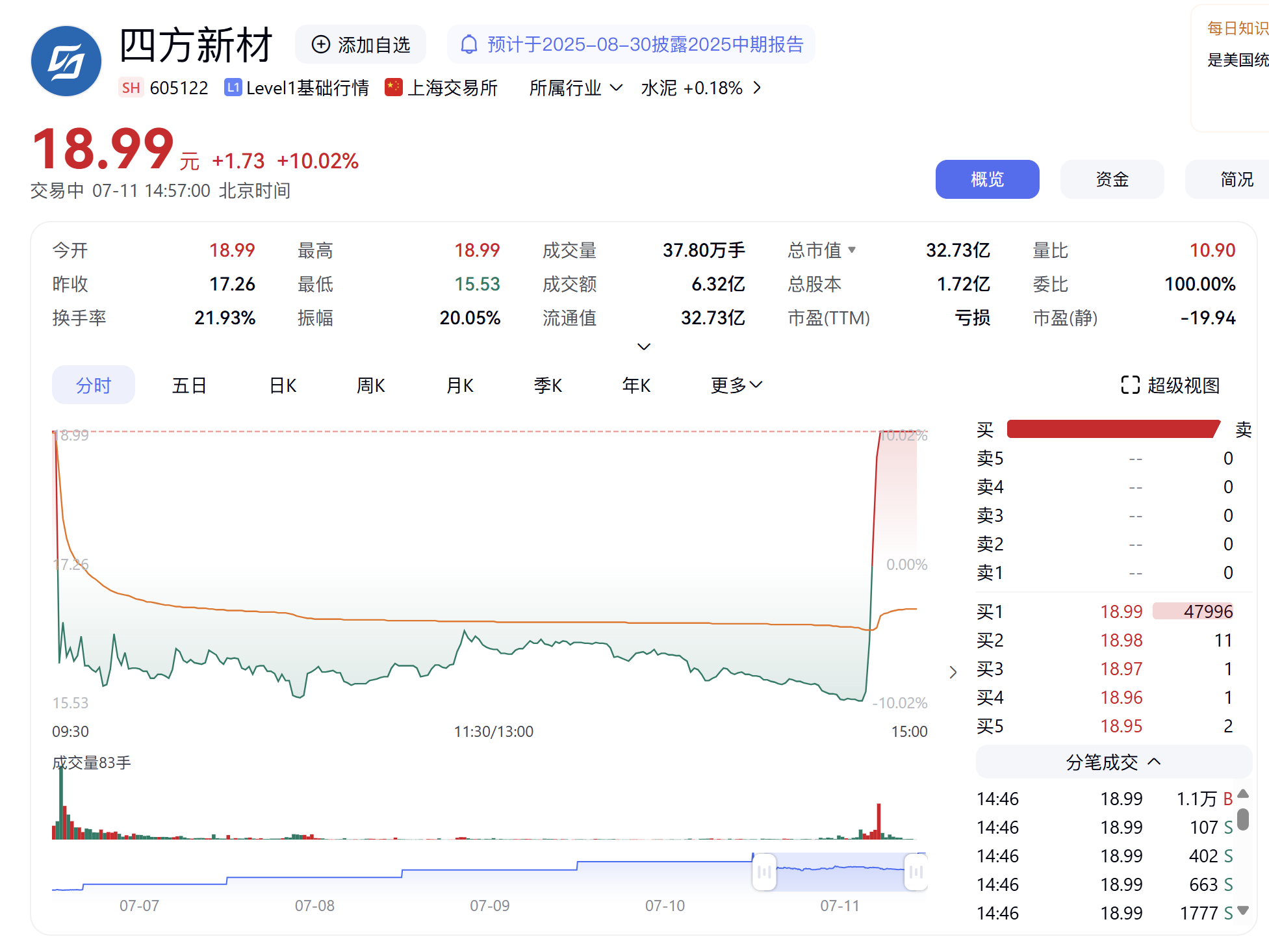This screenshot has width=1269, height=952.
Task: Toggle the 总市值 dropdown triangle
Action: point(852,250)
